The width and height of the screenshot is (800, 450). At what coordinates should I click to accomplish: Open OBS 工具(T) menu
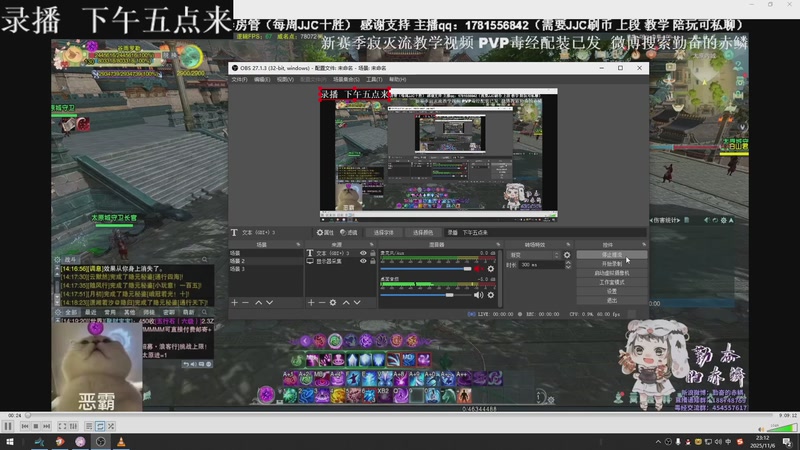[374, 80]
